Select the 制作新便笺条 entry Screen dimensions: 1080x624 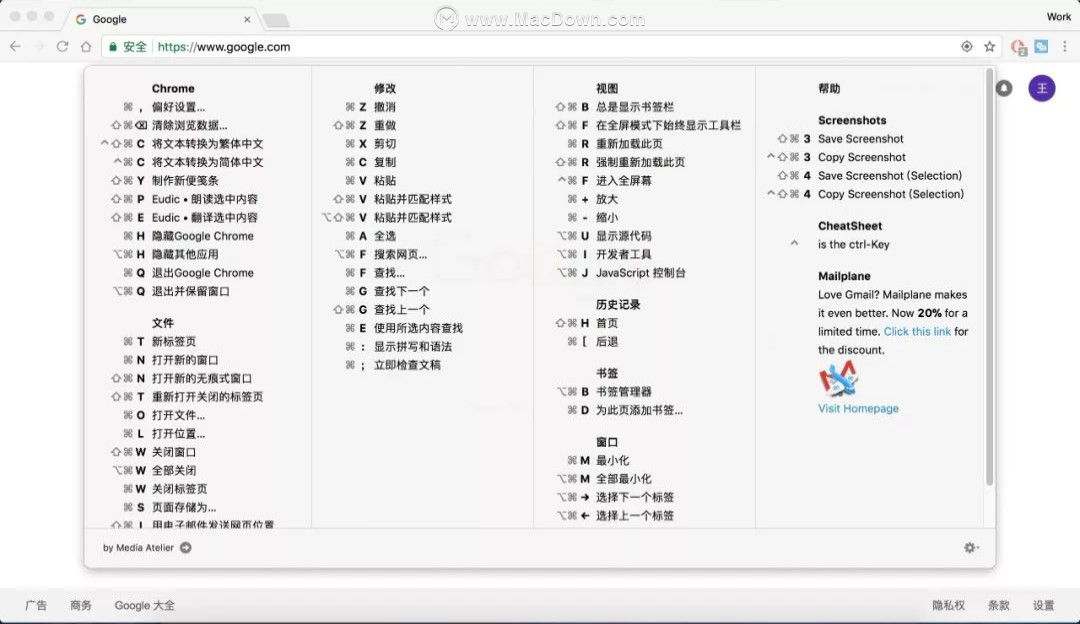click(x=185, y=180)
